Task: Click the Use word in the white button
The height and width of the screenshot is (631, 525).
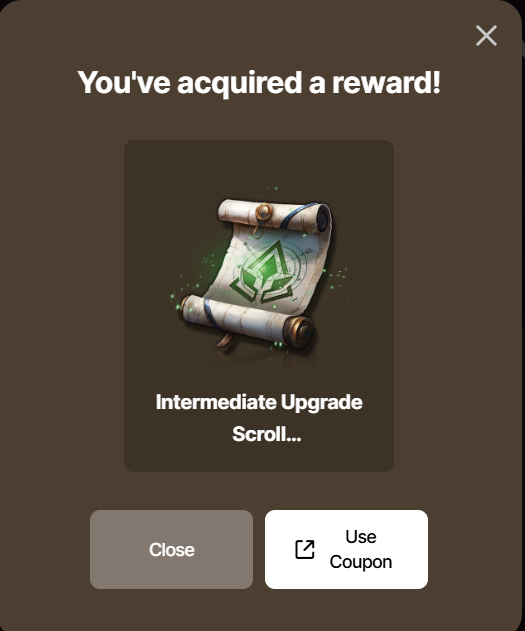Action: pos(361,536)
